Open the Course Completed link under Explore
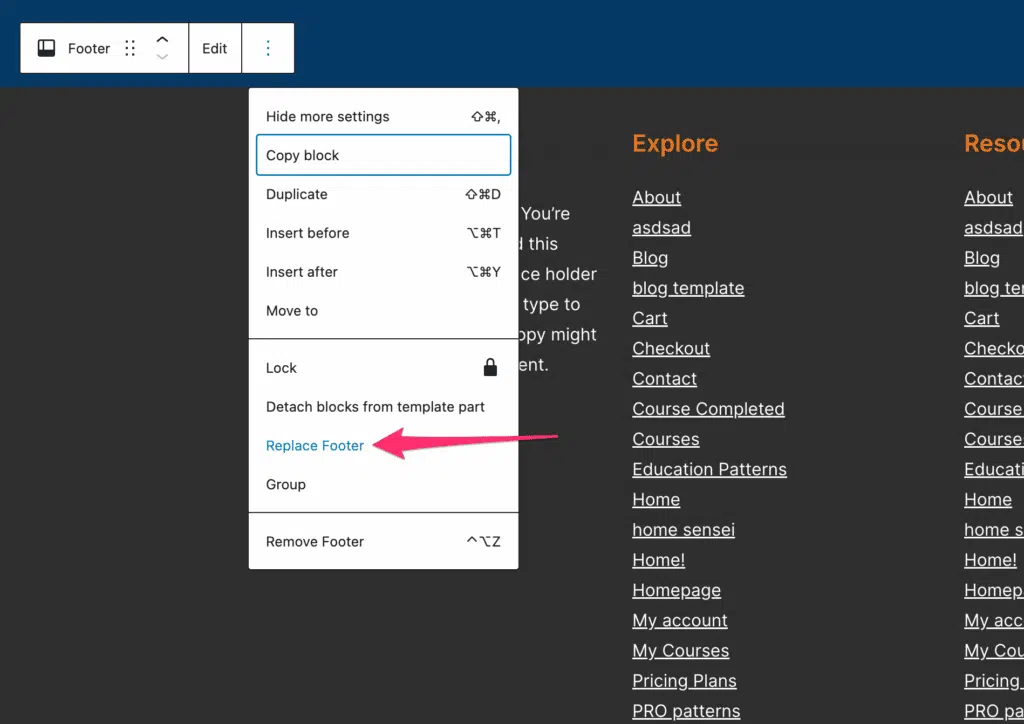The width and height of the screenshot is (1024, 724). [x=708, y=409]
